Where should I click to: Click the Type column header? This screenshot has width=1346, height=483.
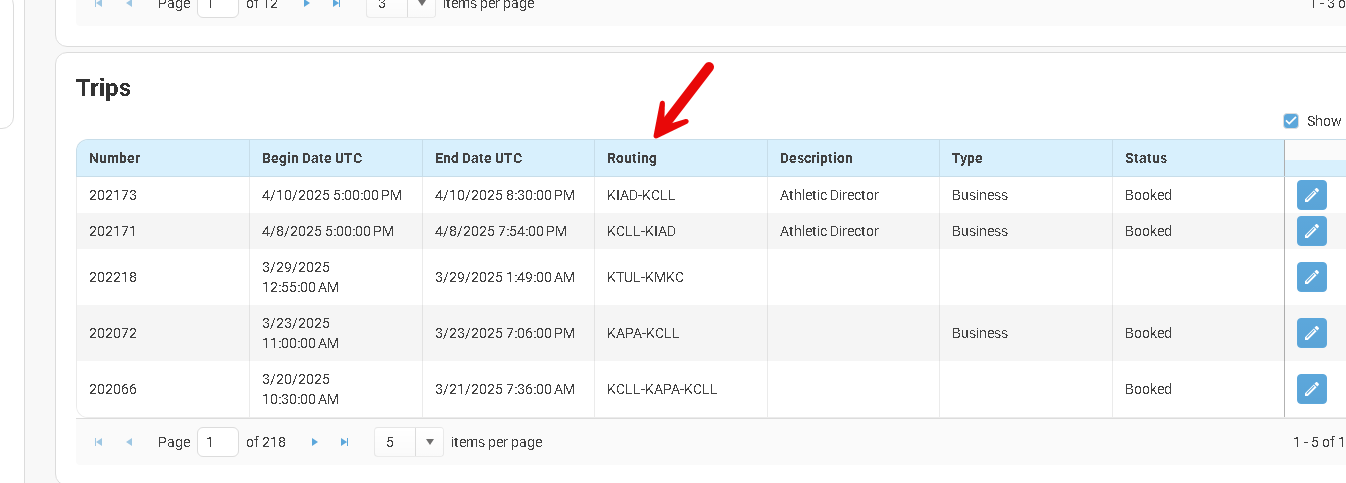click(x=967, y=158)
